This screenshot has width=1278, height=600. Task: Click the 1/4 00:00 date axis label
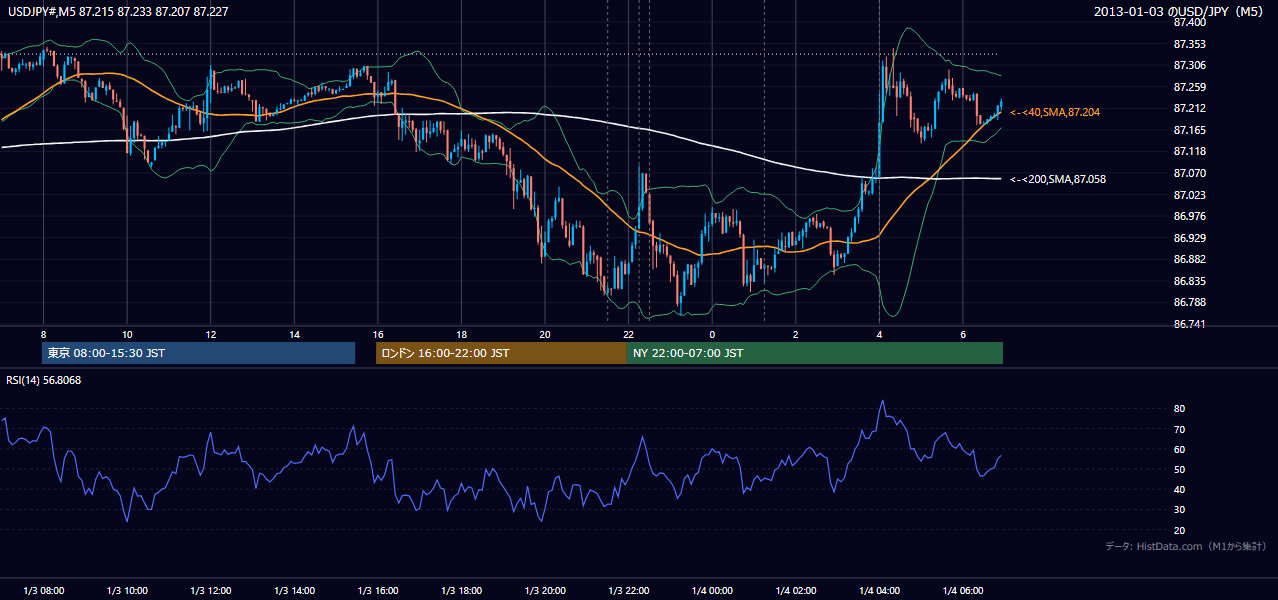[x=712, y=591]
